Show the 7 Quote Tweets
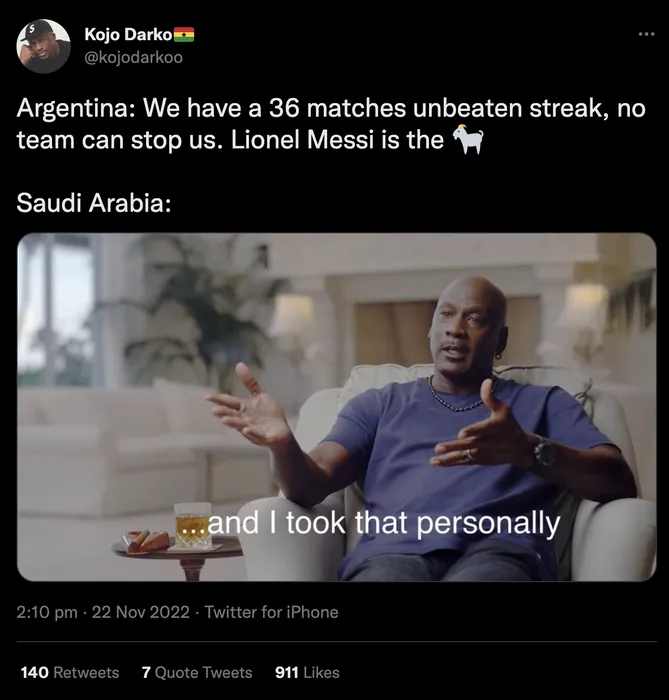This screenshot has width=669, height=700. [197, 672]
